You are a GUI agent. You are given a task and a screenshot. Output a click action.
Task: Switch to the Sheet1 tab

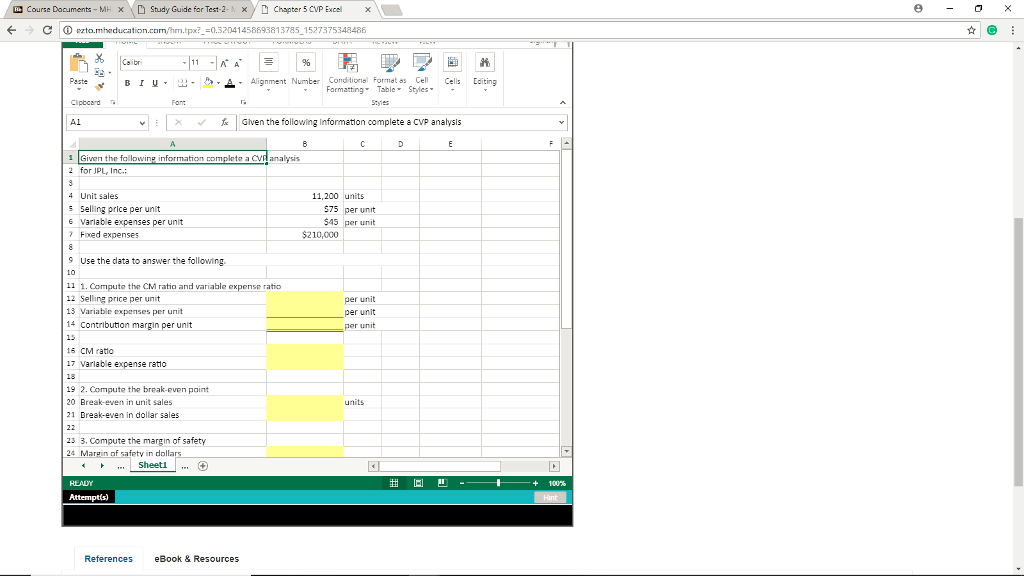point(152,464)
